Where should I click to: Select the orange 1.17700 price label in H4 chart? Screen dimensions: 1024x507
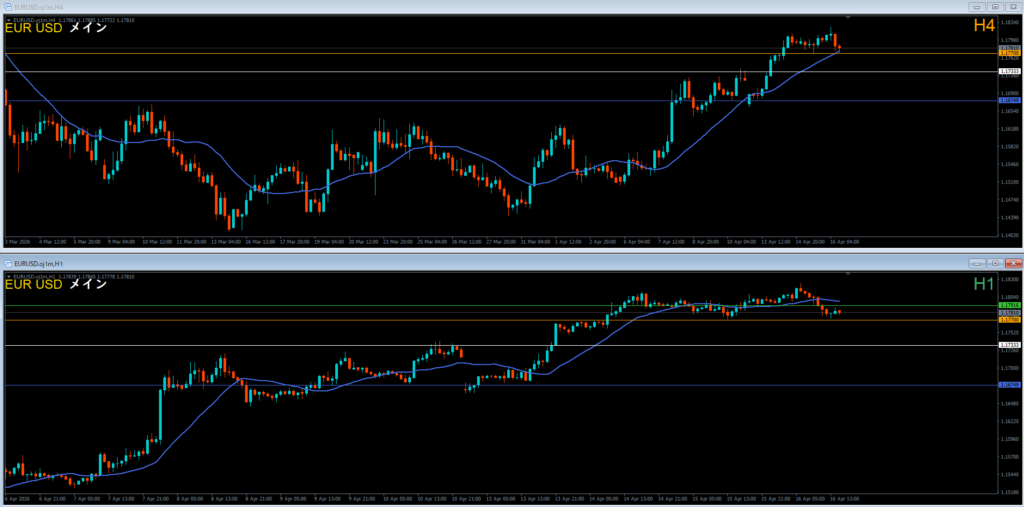[1009, 52]
